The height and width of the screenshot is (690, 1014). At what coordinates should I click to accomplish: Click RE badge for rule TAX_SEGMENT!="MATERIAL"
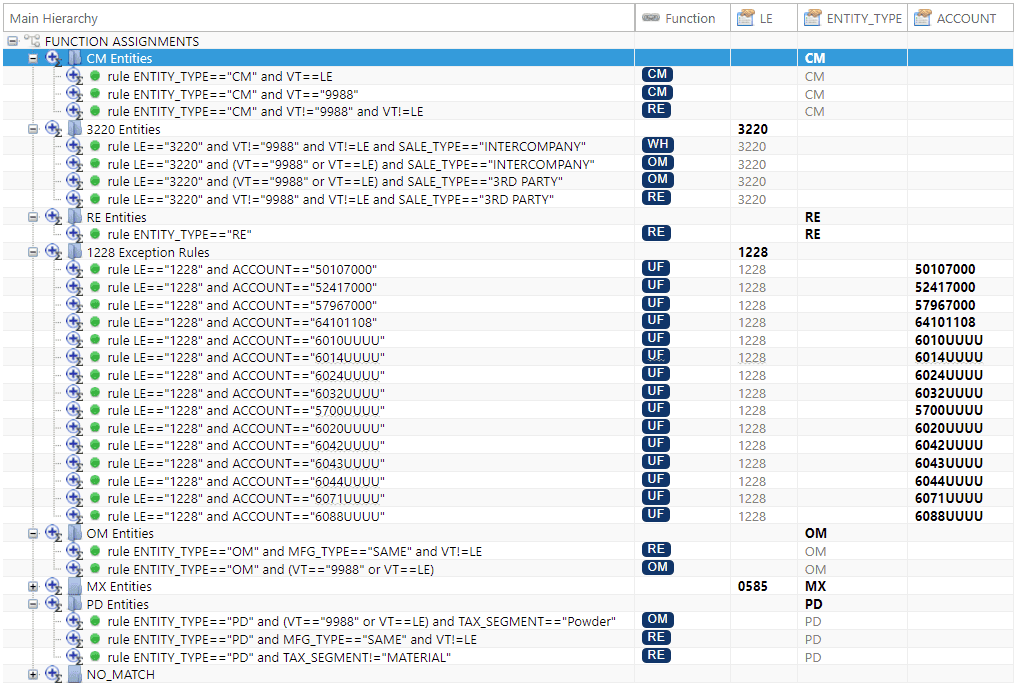tap(656, 655)
